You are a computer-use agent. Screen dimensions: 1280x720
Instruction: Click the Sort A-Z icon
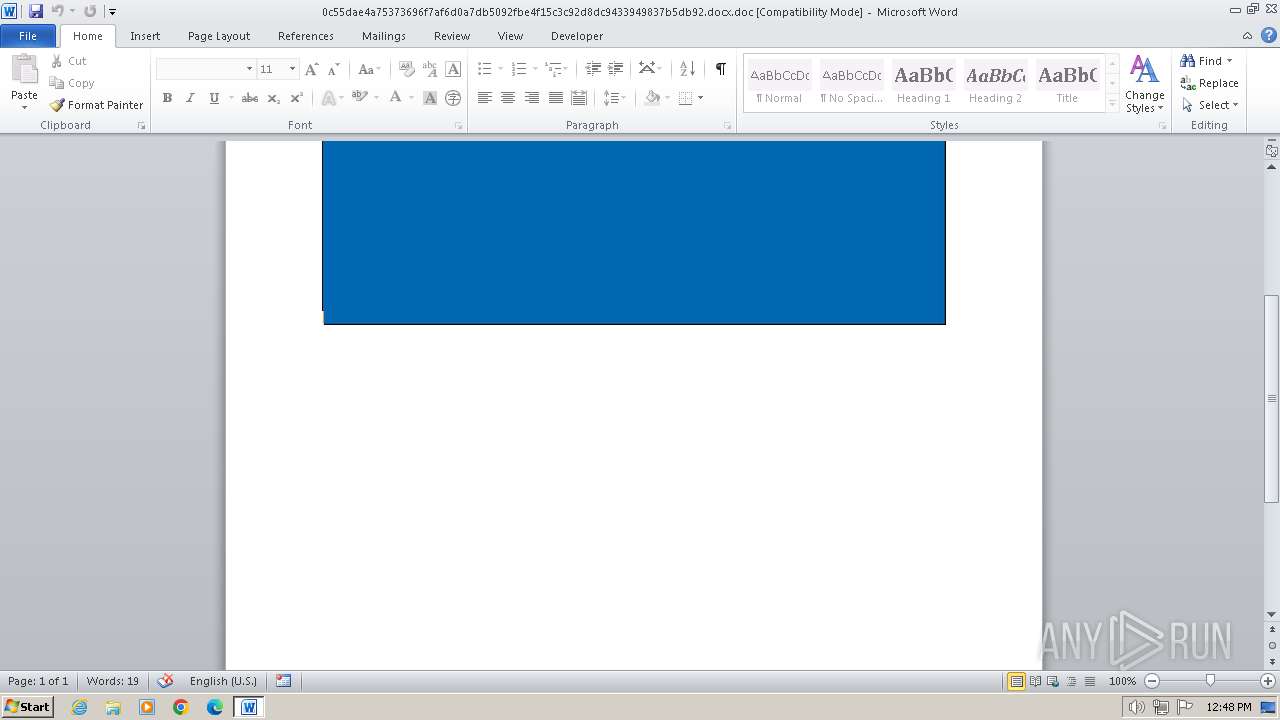tap(687, 69)
